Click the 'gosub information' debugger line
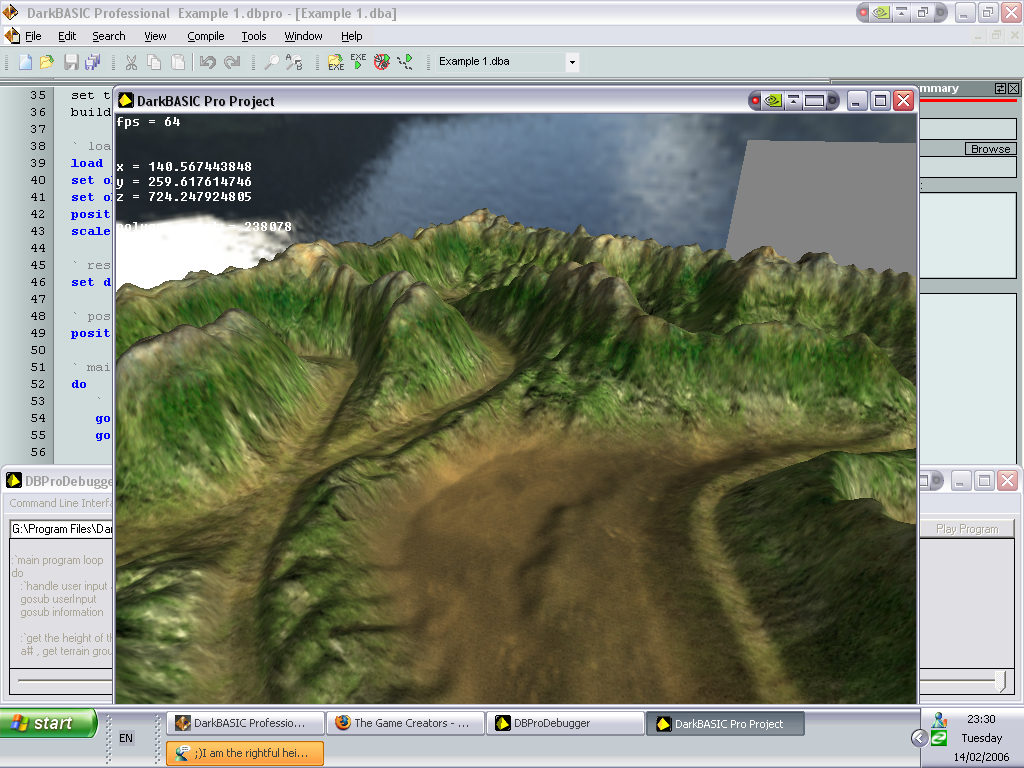Viewport: 1024px width, 768px height. [x=61, y=612]
